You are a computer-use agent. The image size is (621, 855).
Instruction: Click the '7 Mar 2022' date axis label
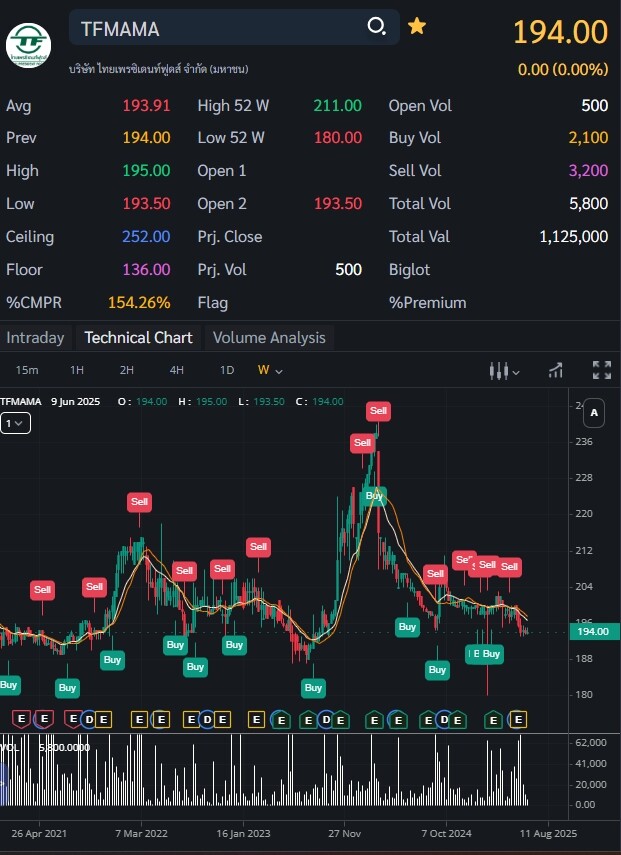tap(141, 834)
